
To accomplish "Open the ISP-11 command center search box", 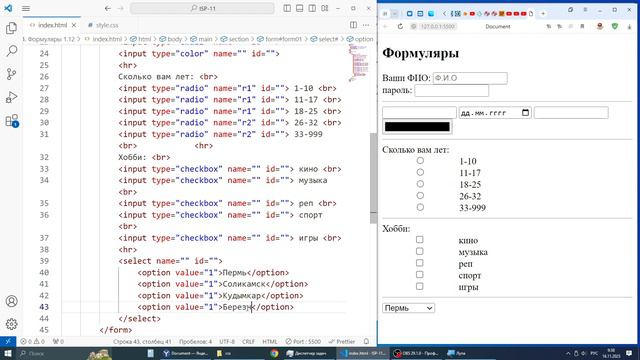I will (202, 8).
